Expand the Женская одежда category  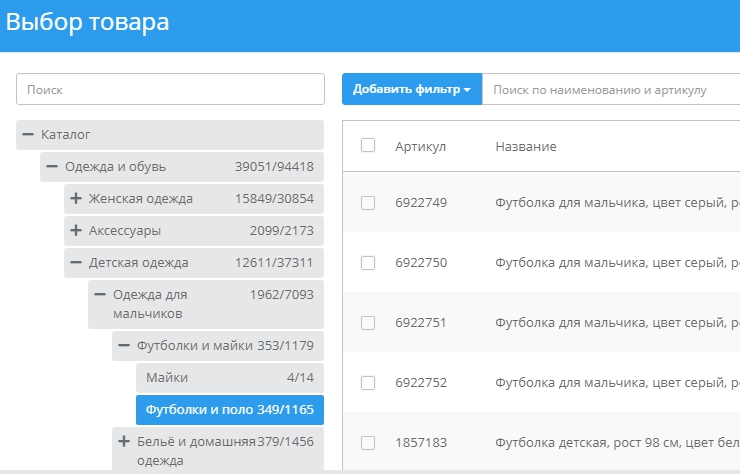tap(76, 199)
